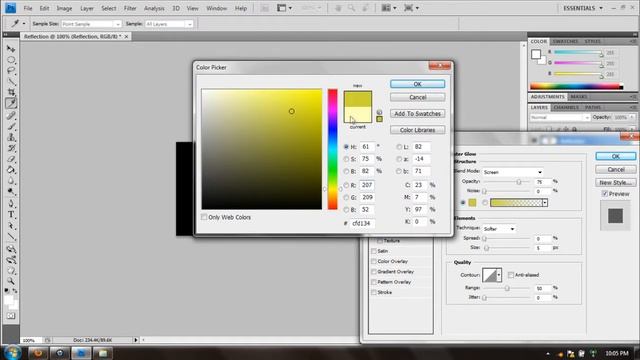Select the Line shape tool
Viewport: 640px width, 360px height.
[x=11, y=237]
